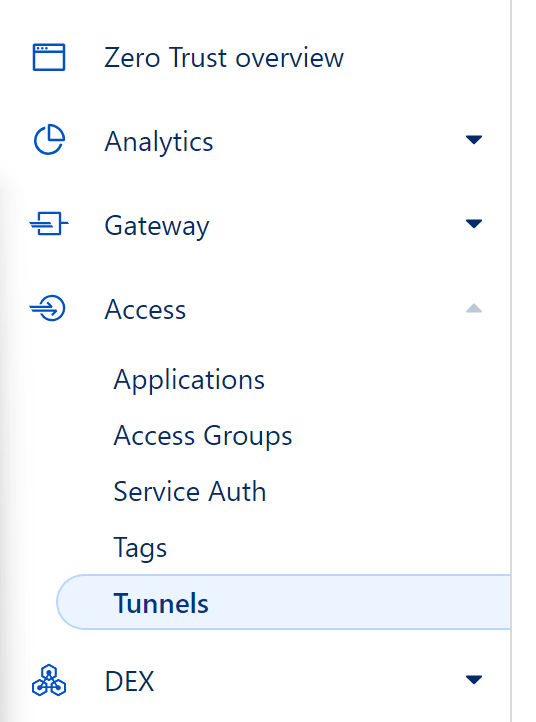Navigate to Tags under Access
536x722 pixels.
[140, 548]
